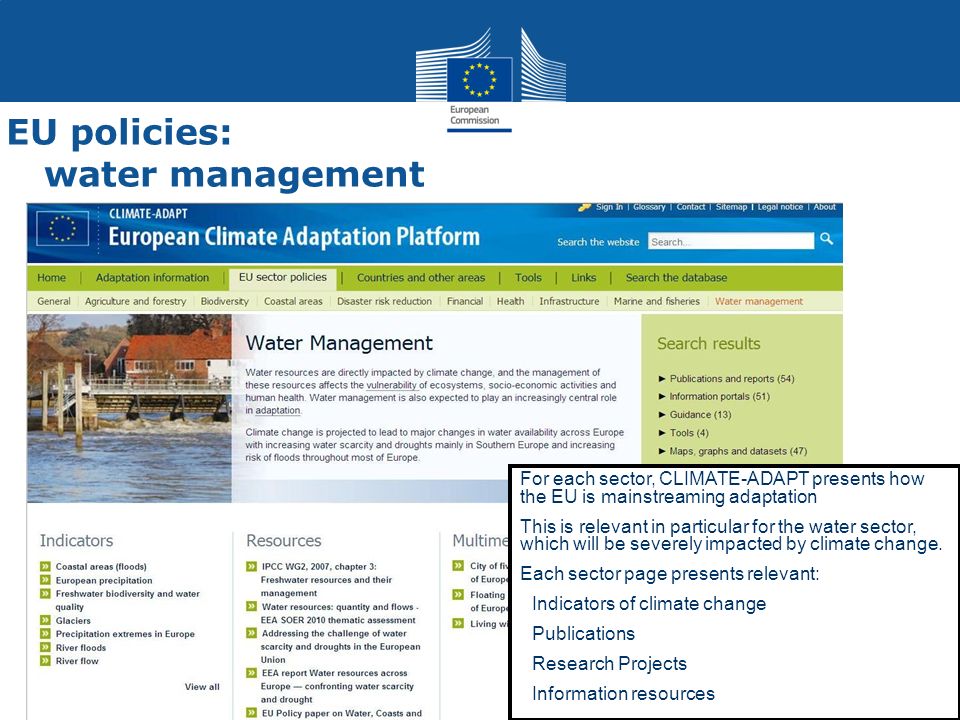Click bullet icon beside River floods
Image resolution: width=960 pixels, height=720 pixels.
coord(45,647)
